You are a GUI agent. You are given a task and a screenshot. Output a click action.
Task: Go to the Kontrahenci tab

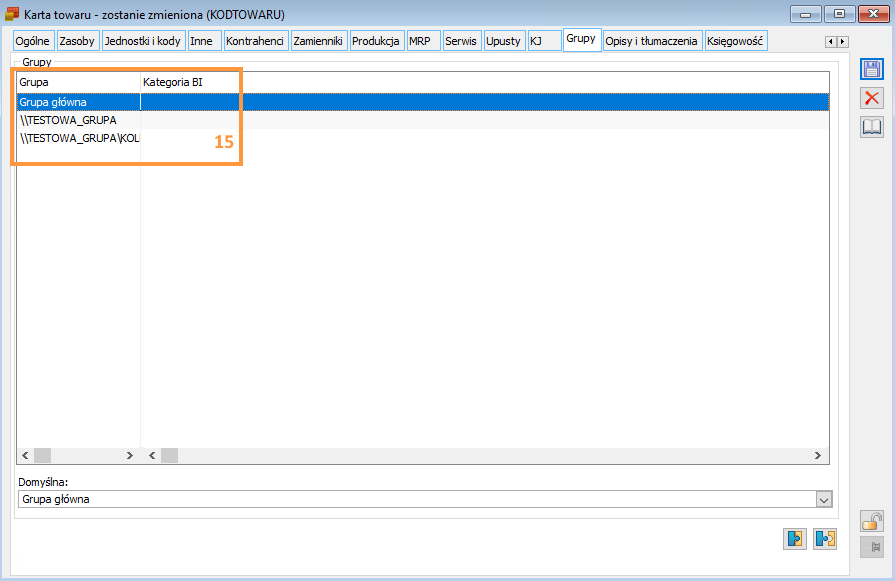point(256,41)
